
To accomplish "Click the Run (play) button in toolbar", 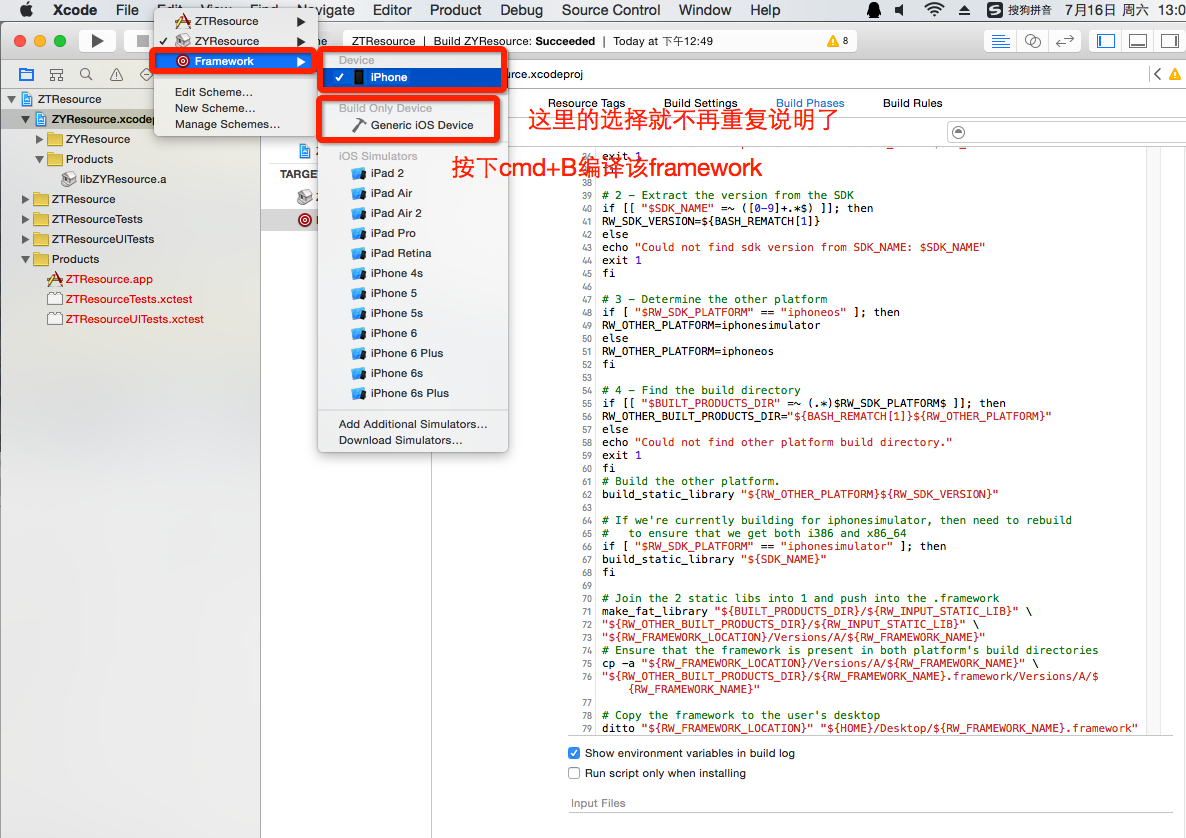I will 97,41.
